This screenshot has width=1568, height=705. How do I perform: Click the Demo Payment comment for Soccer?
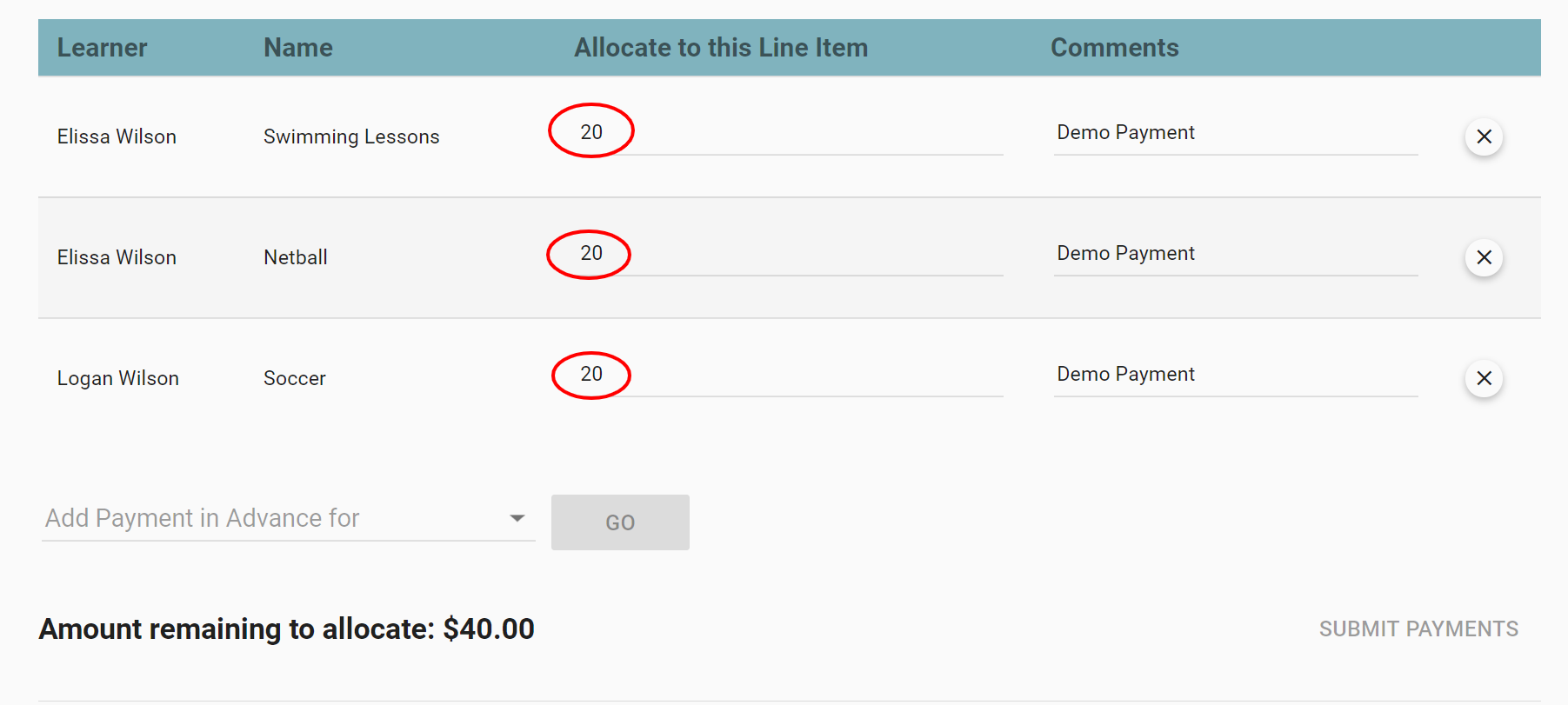tap(1125, 374)
